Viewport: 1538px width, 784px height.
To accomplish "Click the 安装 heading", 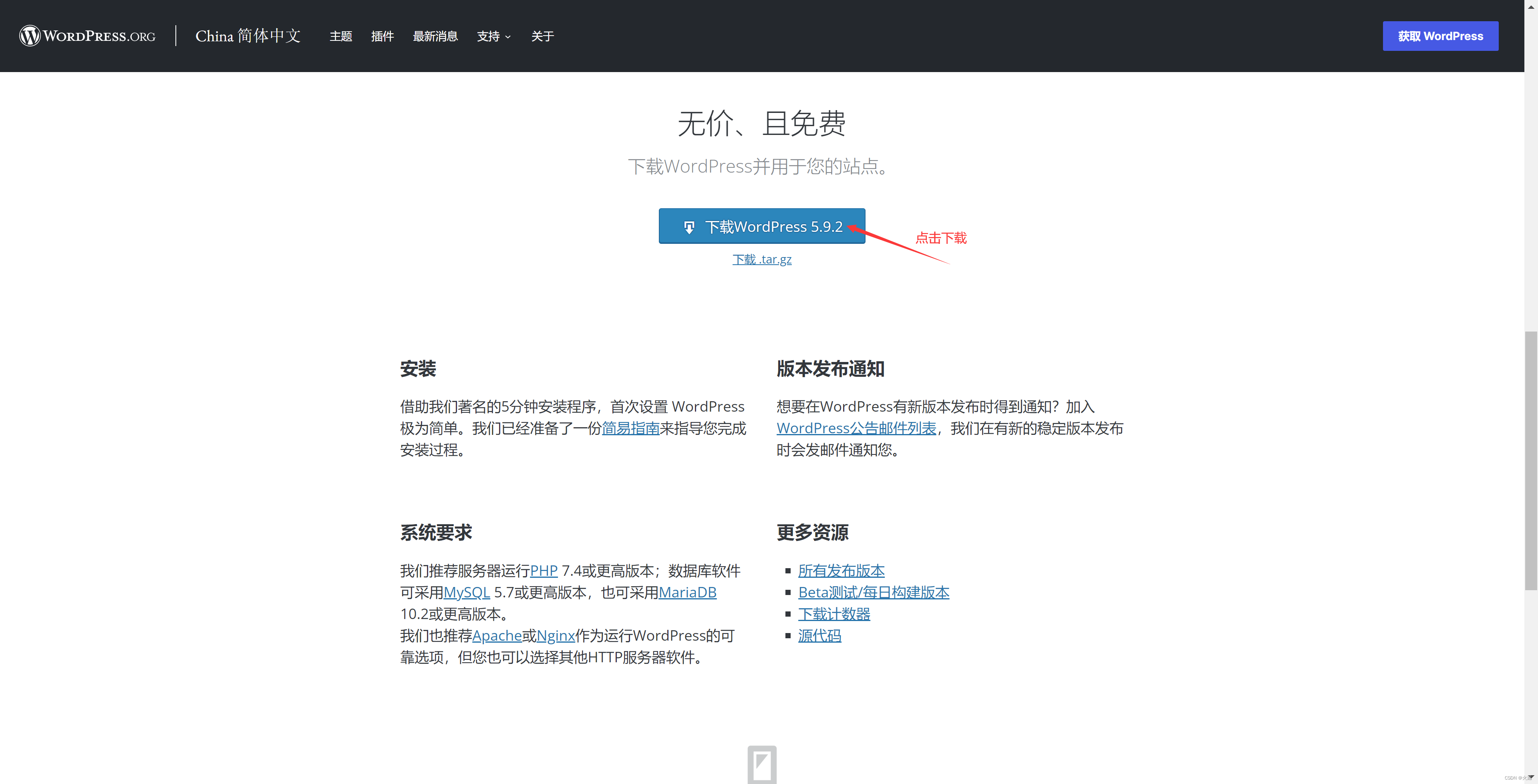I will pyautogui.click(x=418, y=369).
